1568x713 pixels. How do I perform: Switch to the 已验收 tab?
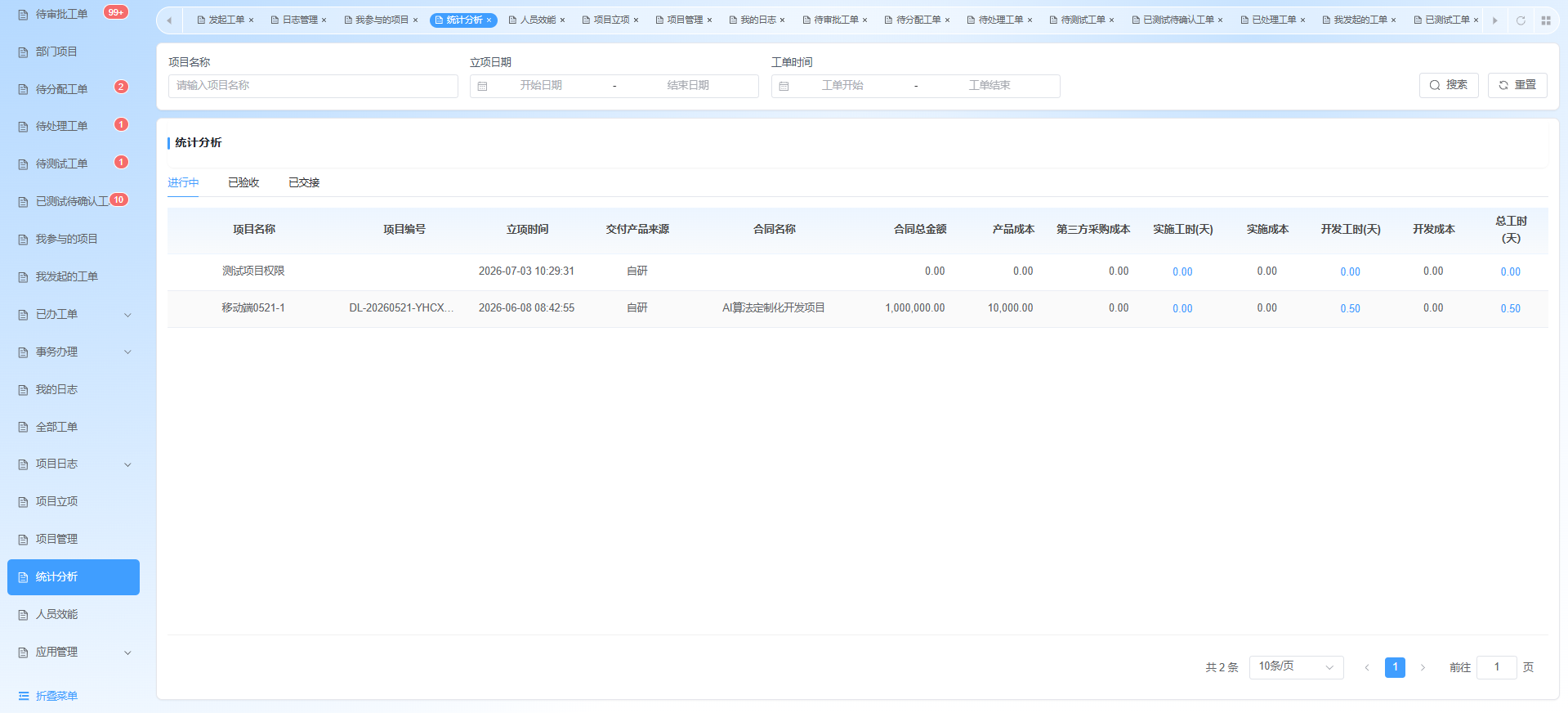243,182
